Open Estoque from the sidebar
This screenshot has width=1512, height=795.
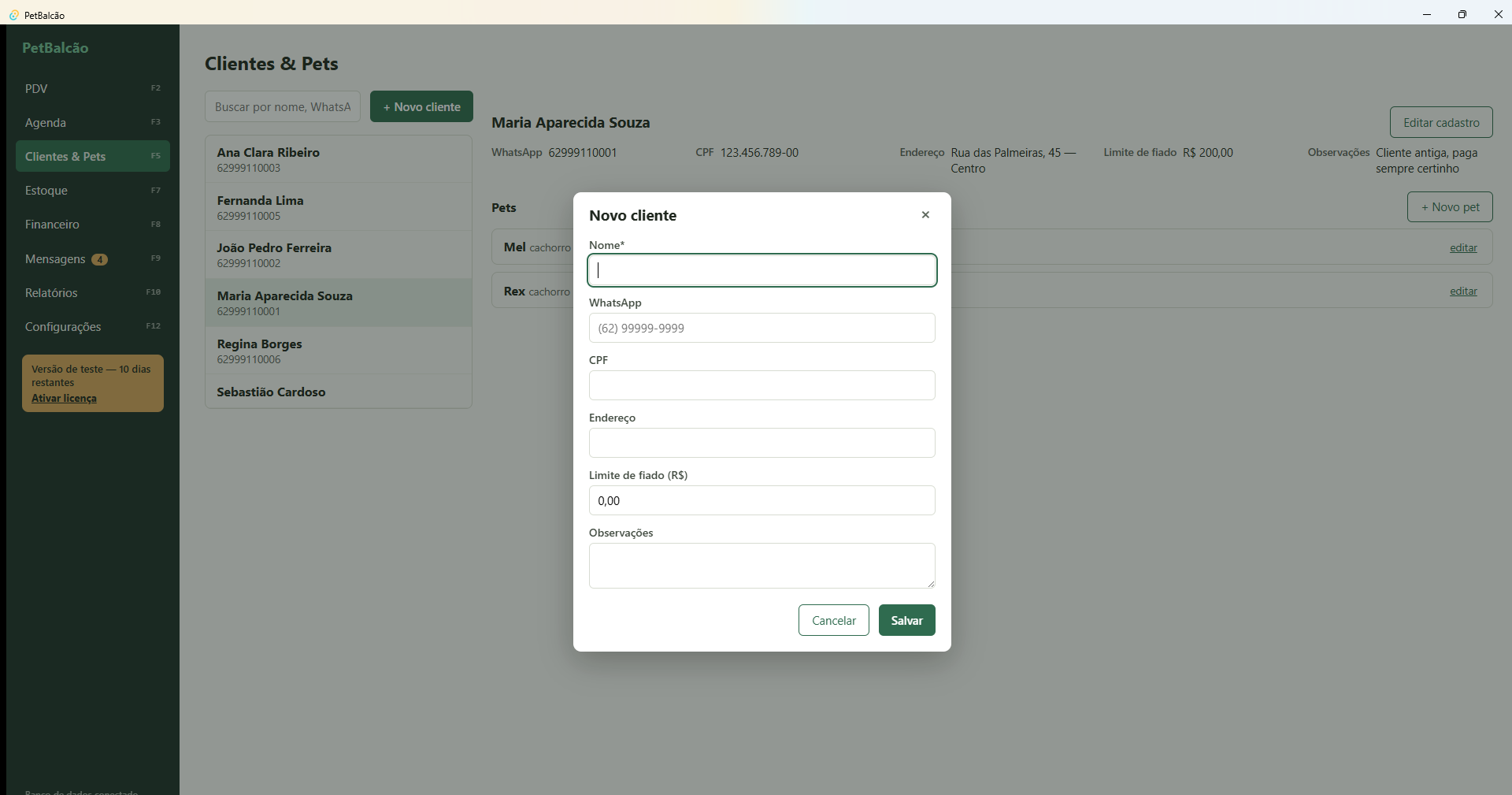(93, 190)
